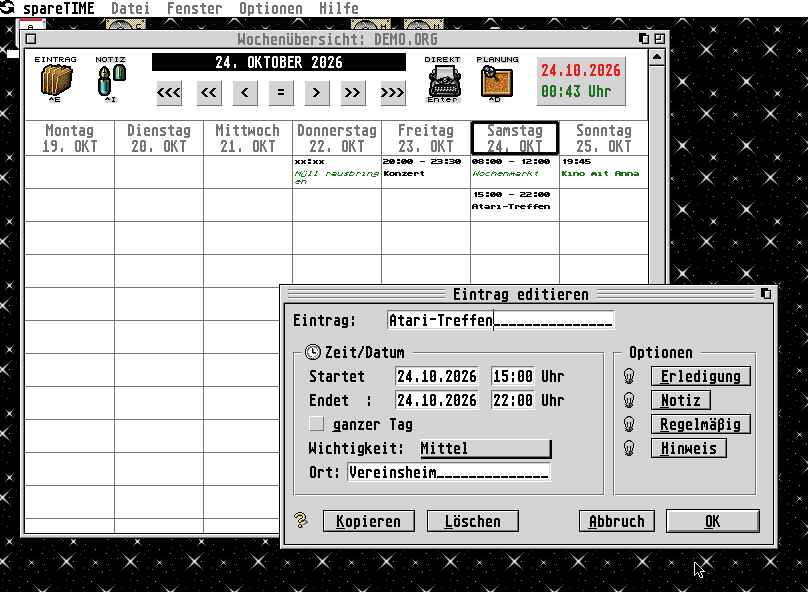Click the Abbruch button
The width and height of the screenshot is (808, 592).
(x=616, y=521)
